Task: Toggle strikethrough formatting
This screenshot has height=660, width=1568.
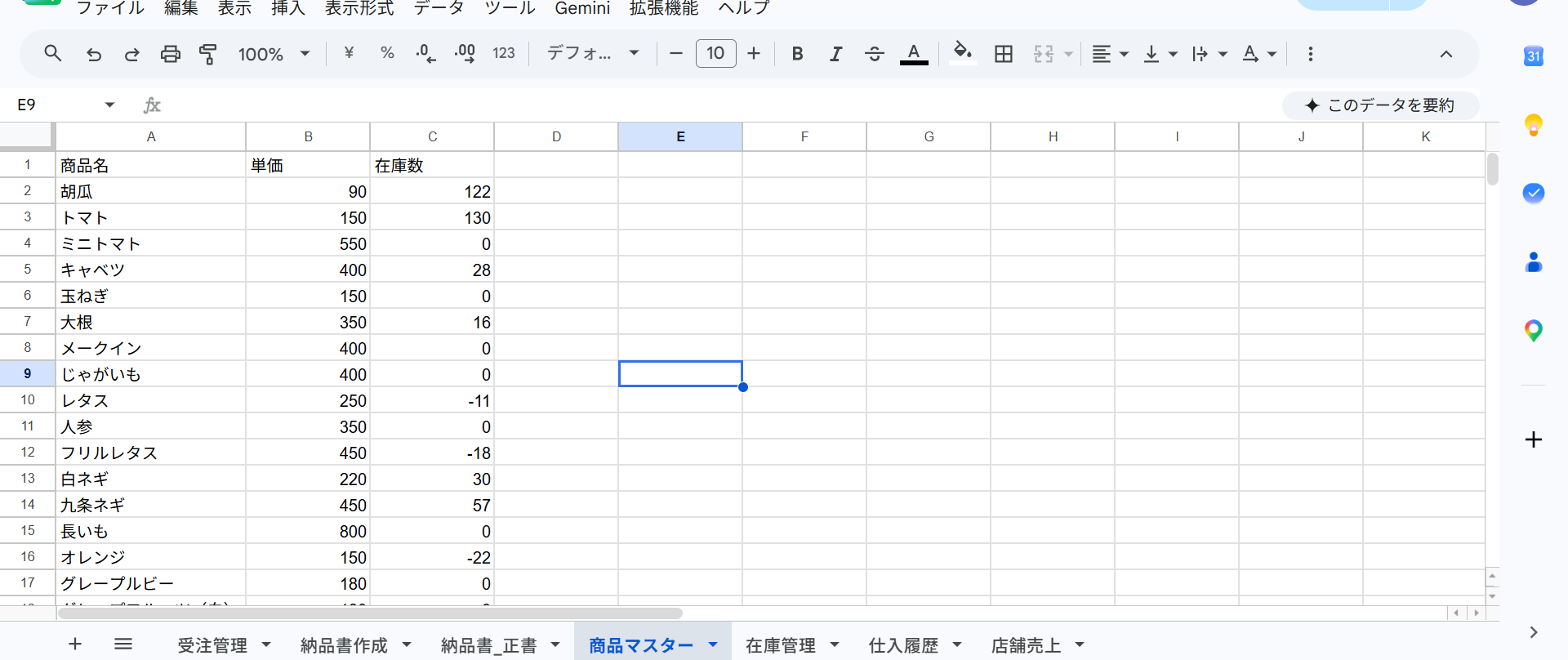Action: pos(874,54)
